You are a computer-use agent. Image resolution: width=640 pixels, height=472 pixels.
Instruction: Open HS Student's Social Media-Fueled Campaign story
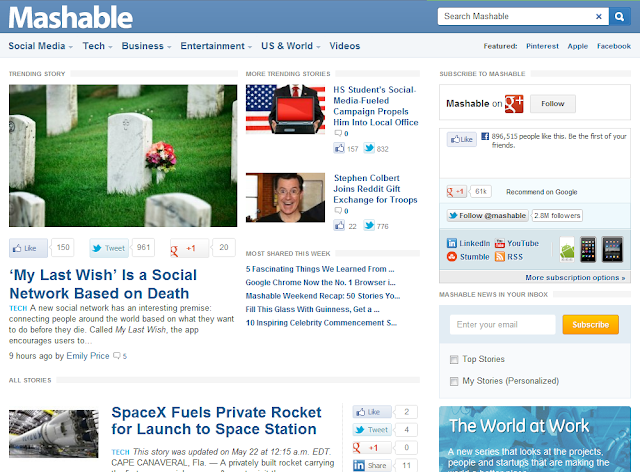[x=376, y=106]
